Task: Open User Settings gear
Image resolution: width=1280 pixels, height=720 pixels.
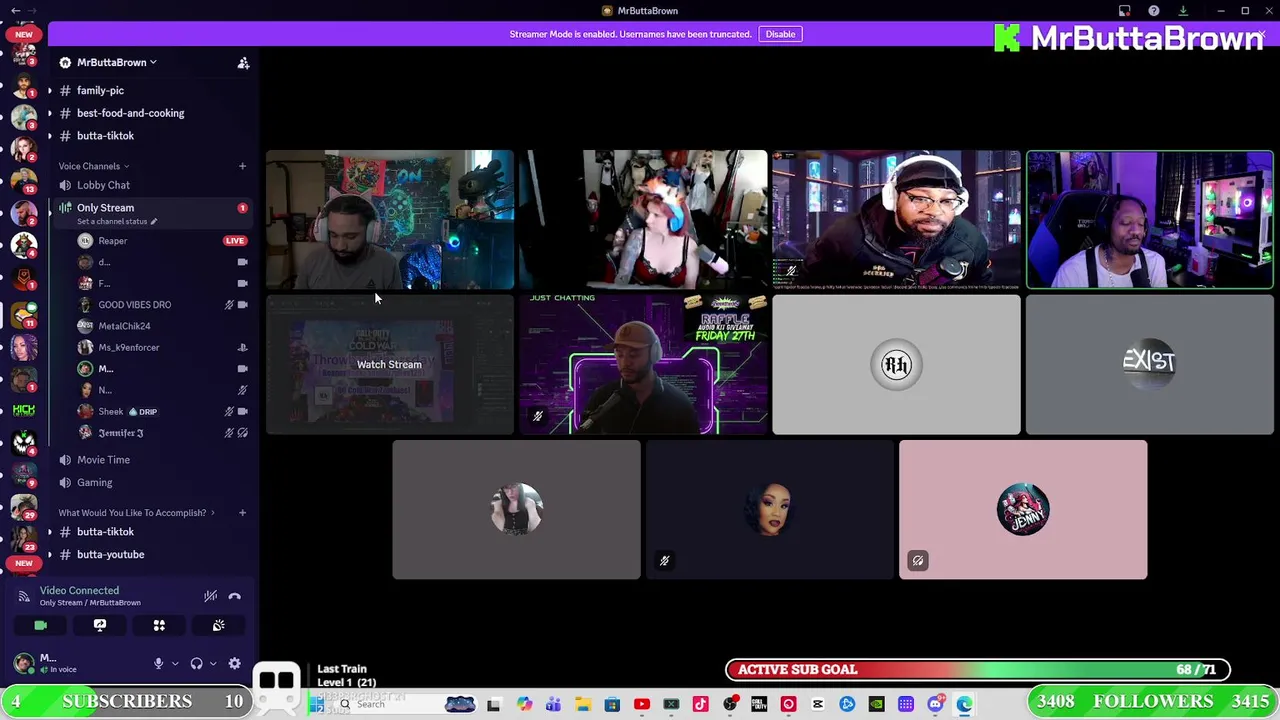Action: click(x=234, y=664)
